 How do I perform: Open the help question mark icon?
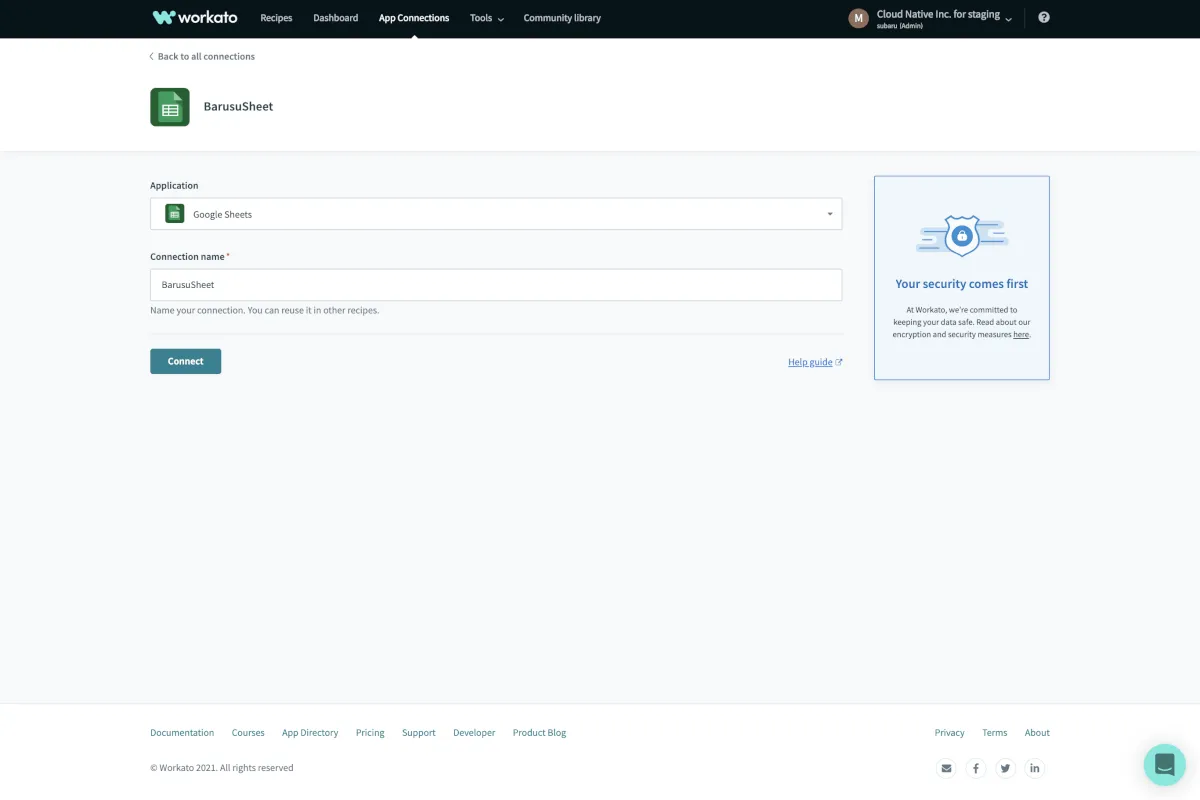tap(1044, 18)
